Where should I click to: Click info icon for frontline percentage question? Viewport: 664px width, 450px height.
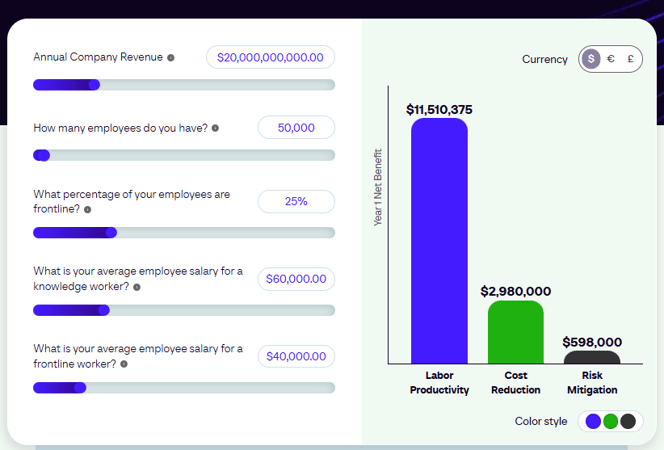(x=88, y=210)
